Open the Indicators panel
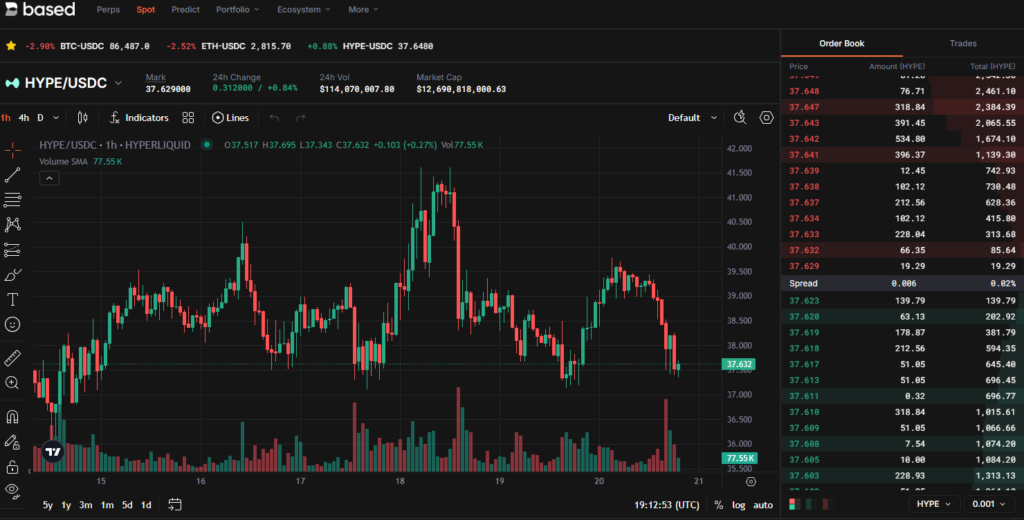Image resolution: width=1024 pixels, height=520 pixels. (x=139, y=117)
